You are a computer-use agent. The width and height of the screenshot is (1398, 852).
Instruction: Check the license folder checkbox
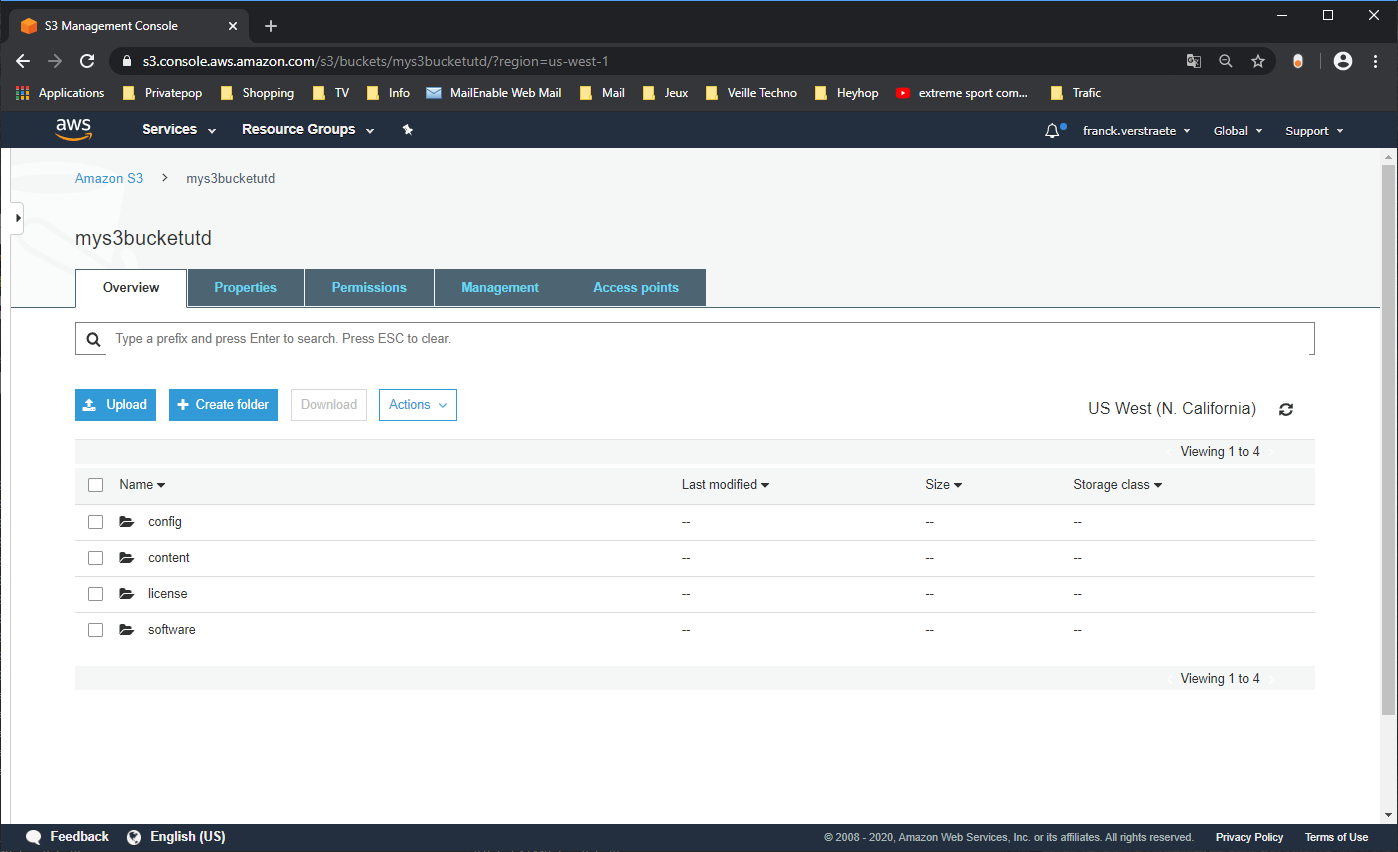96,594
